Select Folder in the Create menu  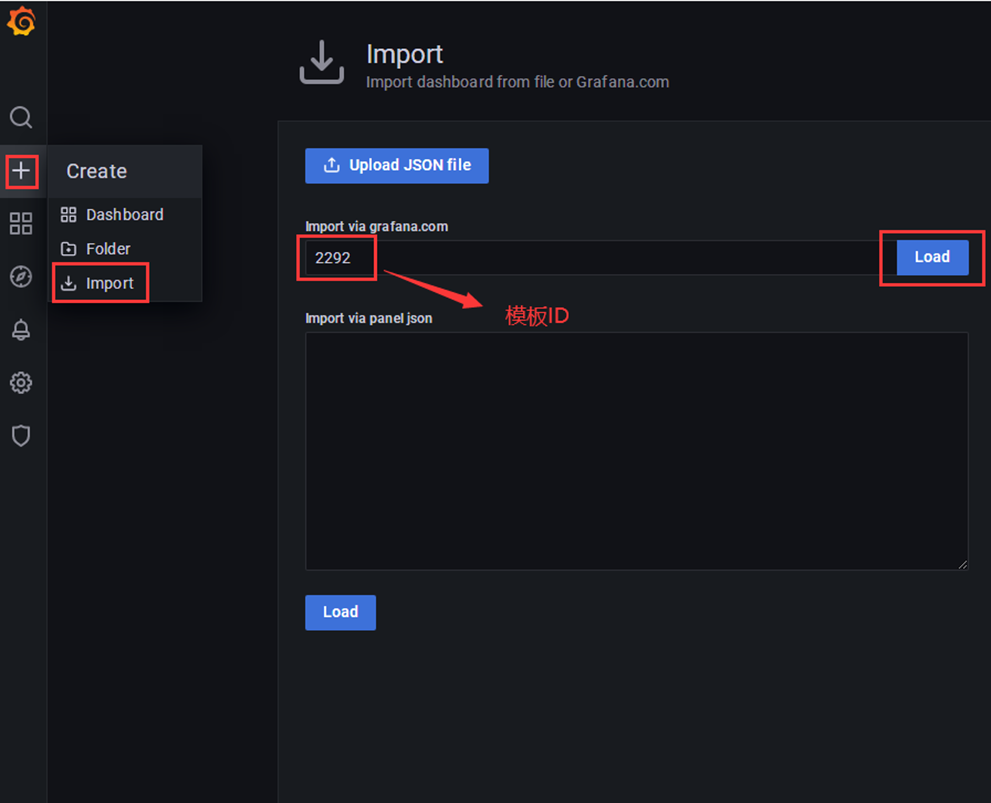tap(95, 249)
